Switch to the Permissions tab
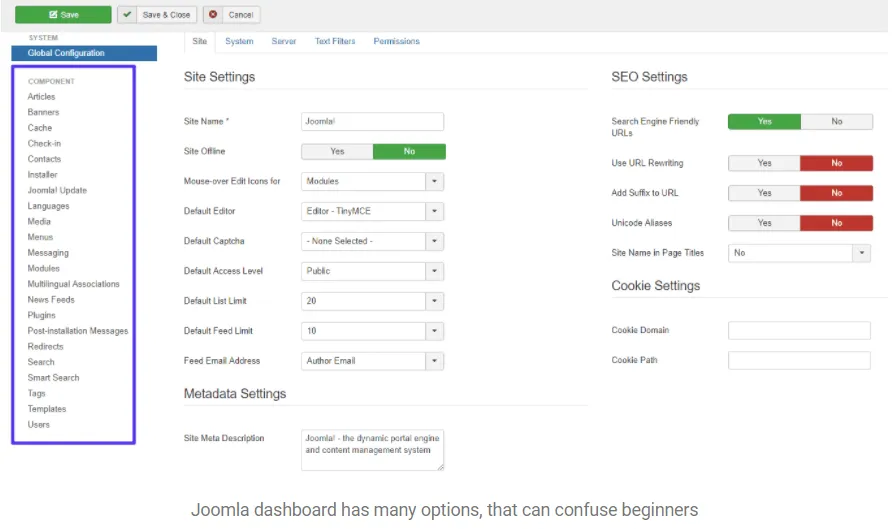 coord(397,41)
